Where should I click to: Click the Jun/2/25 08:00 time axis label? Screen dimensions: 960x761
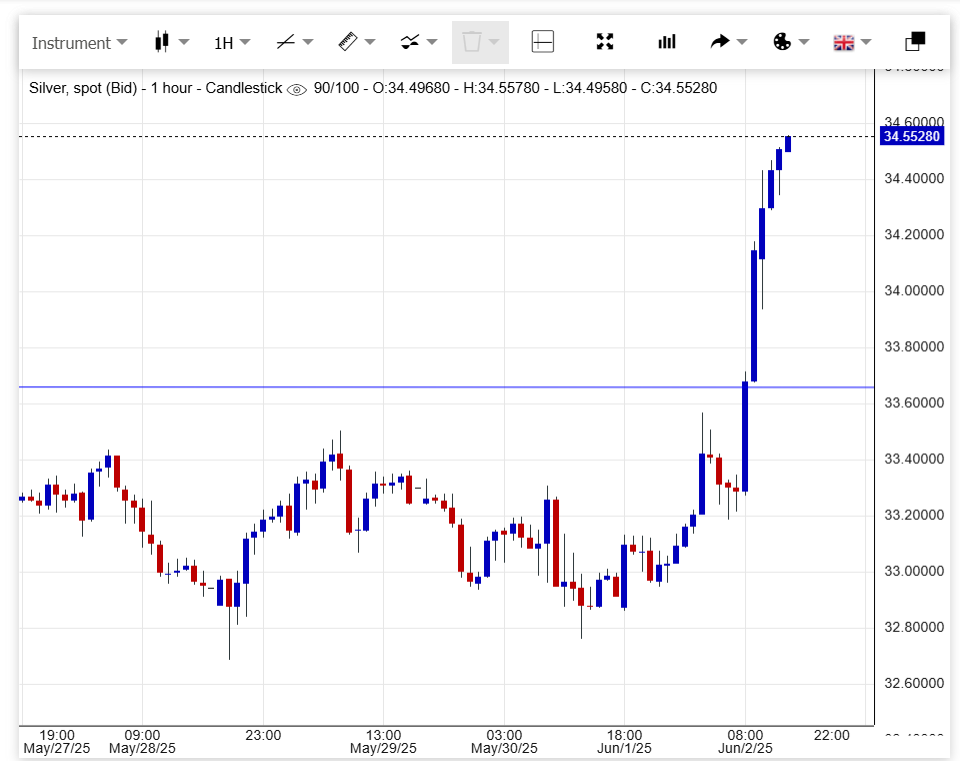744,741
